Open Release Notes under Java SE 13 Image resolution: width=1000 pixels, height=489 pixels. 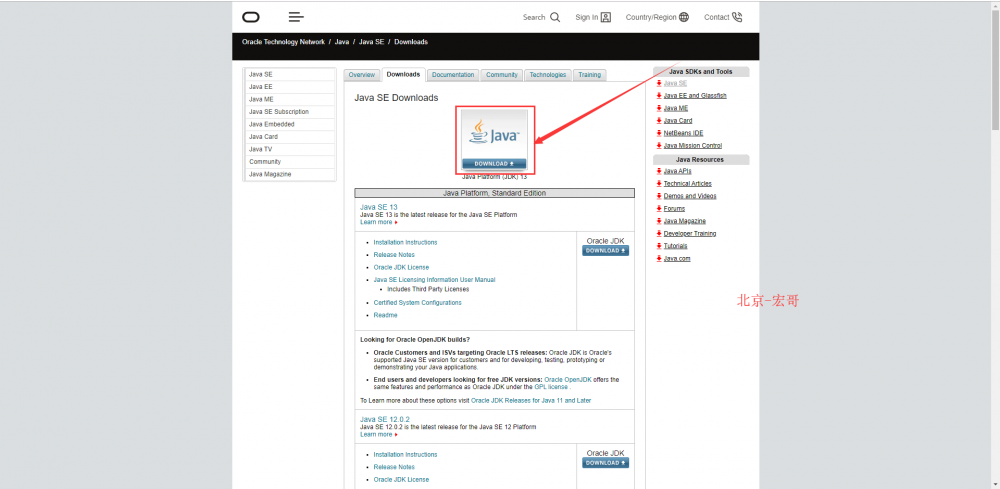394,255
